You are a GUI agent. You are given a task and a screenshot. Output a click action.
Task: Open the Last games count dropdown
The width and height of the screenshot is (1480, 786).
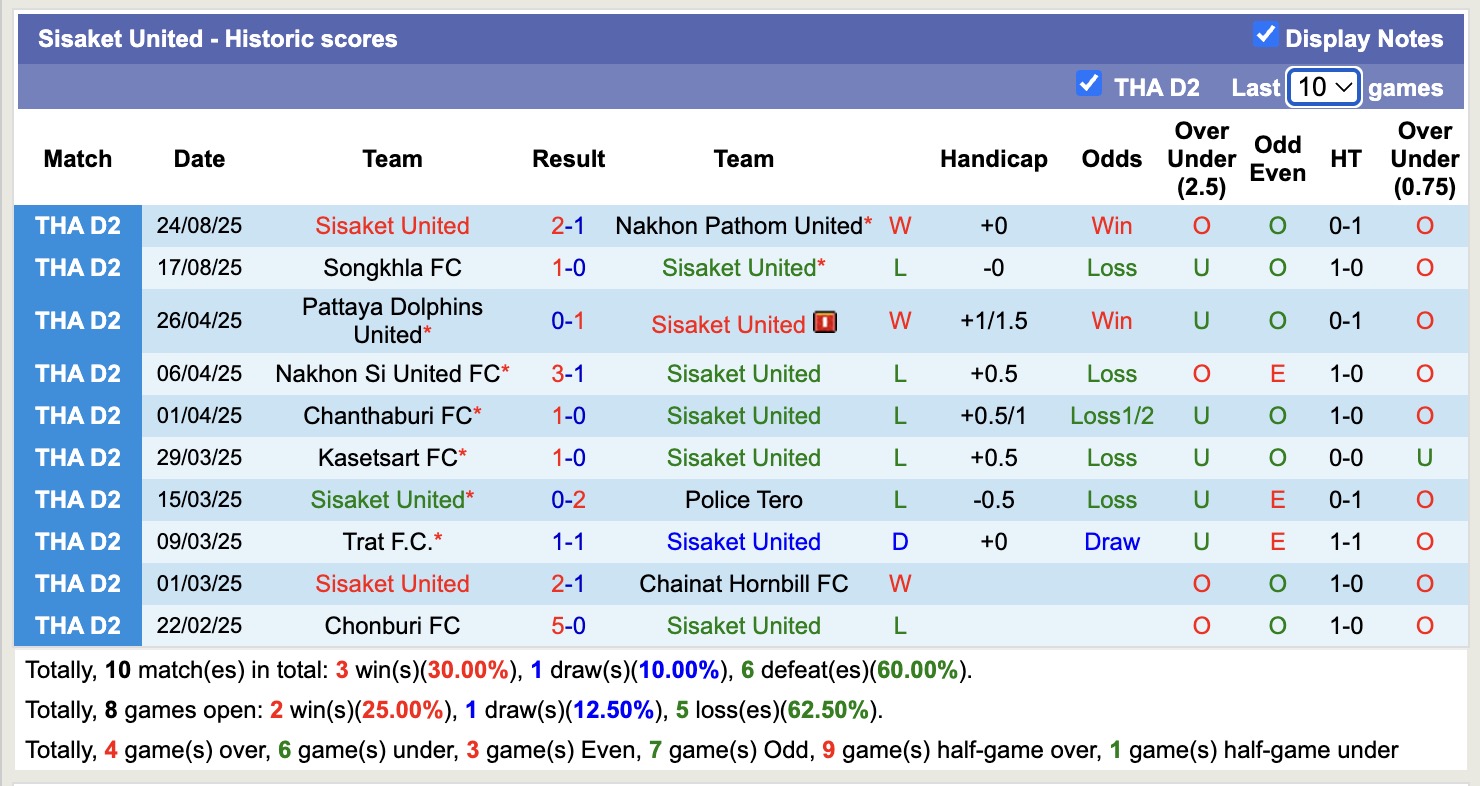[1323, 87]
